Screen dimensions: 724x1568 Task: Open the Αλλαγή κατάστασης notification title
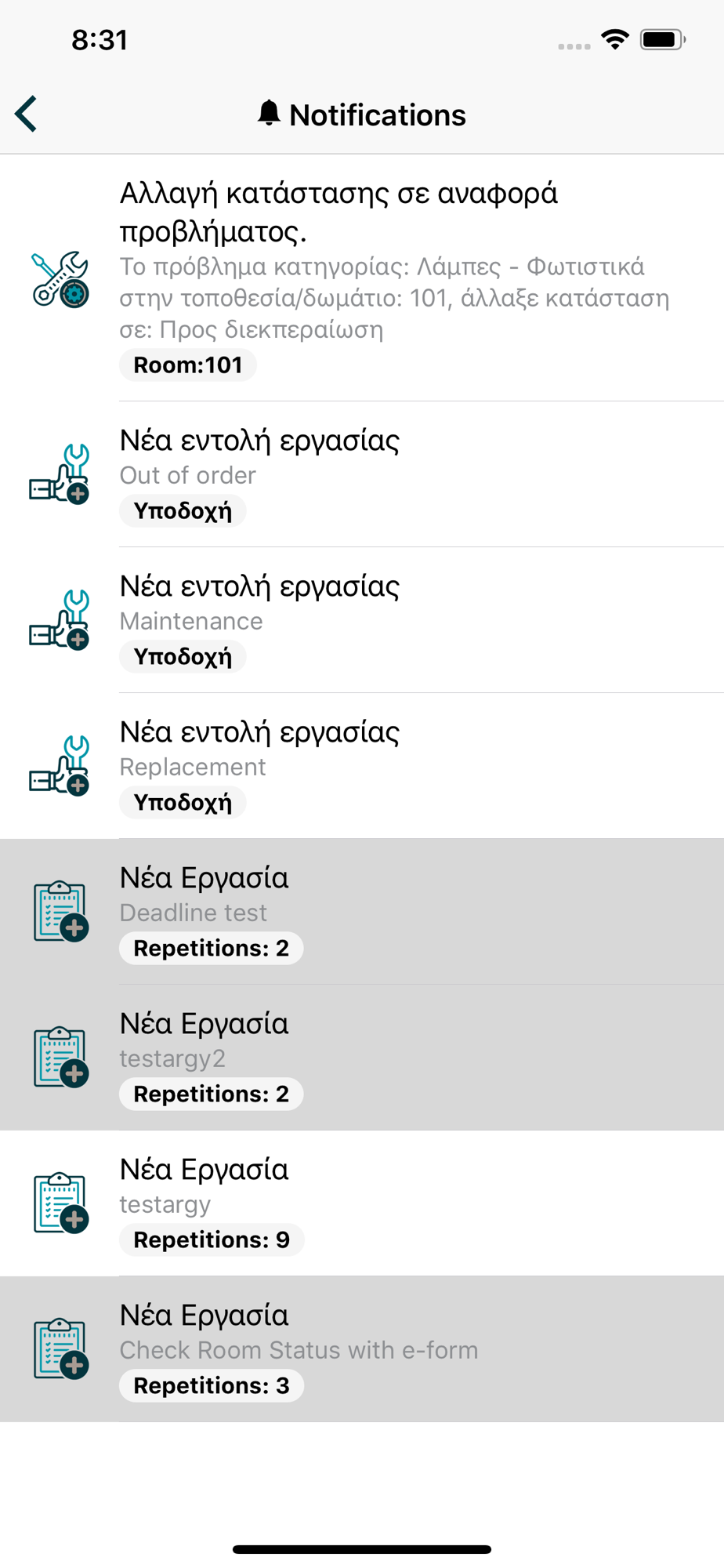click(x=338, y=212)
